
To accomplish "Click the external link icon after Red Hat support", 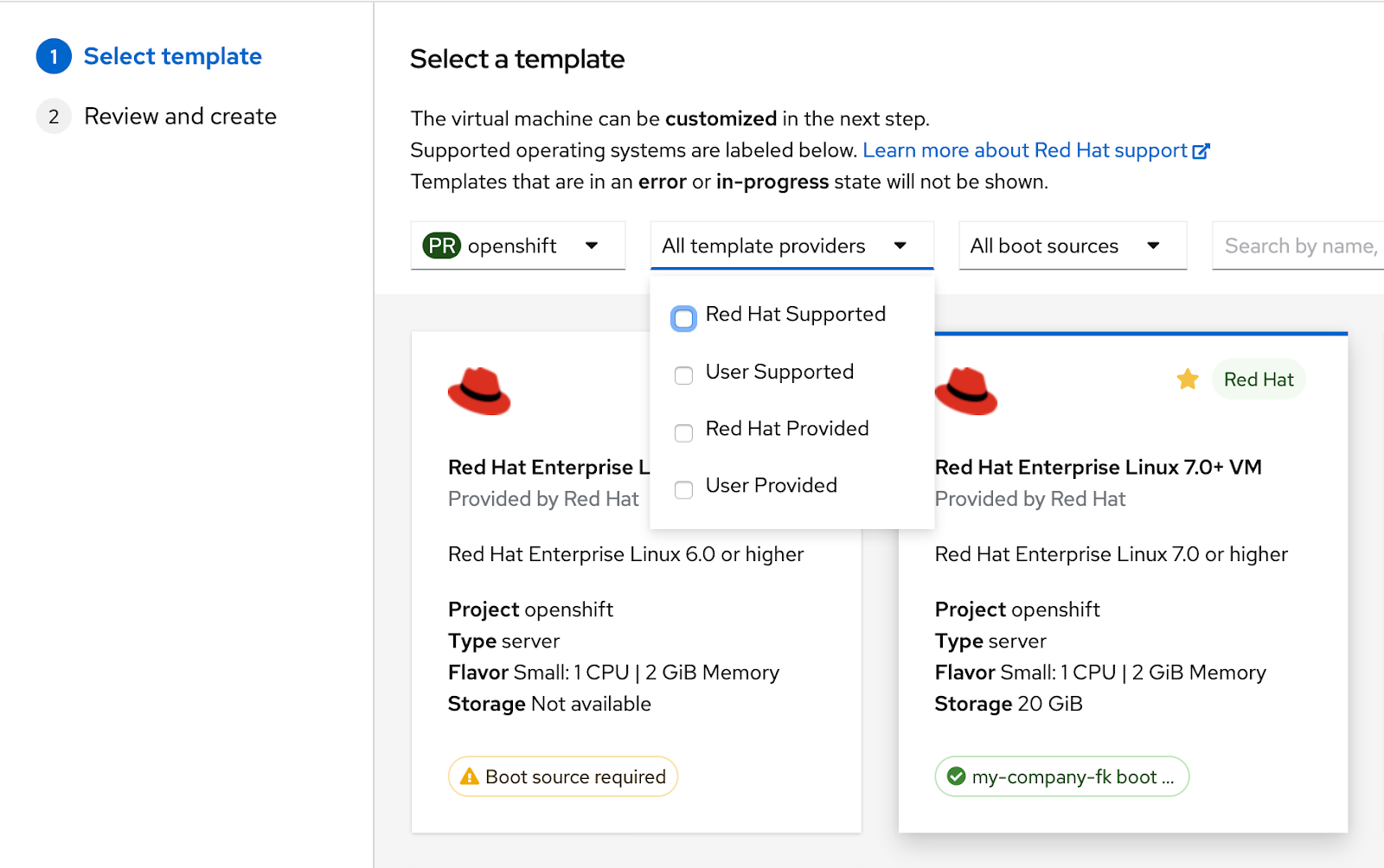I will coord(1201,151).
